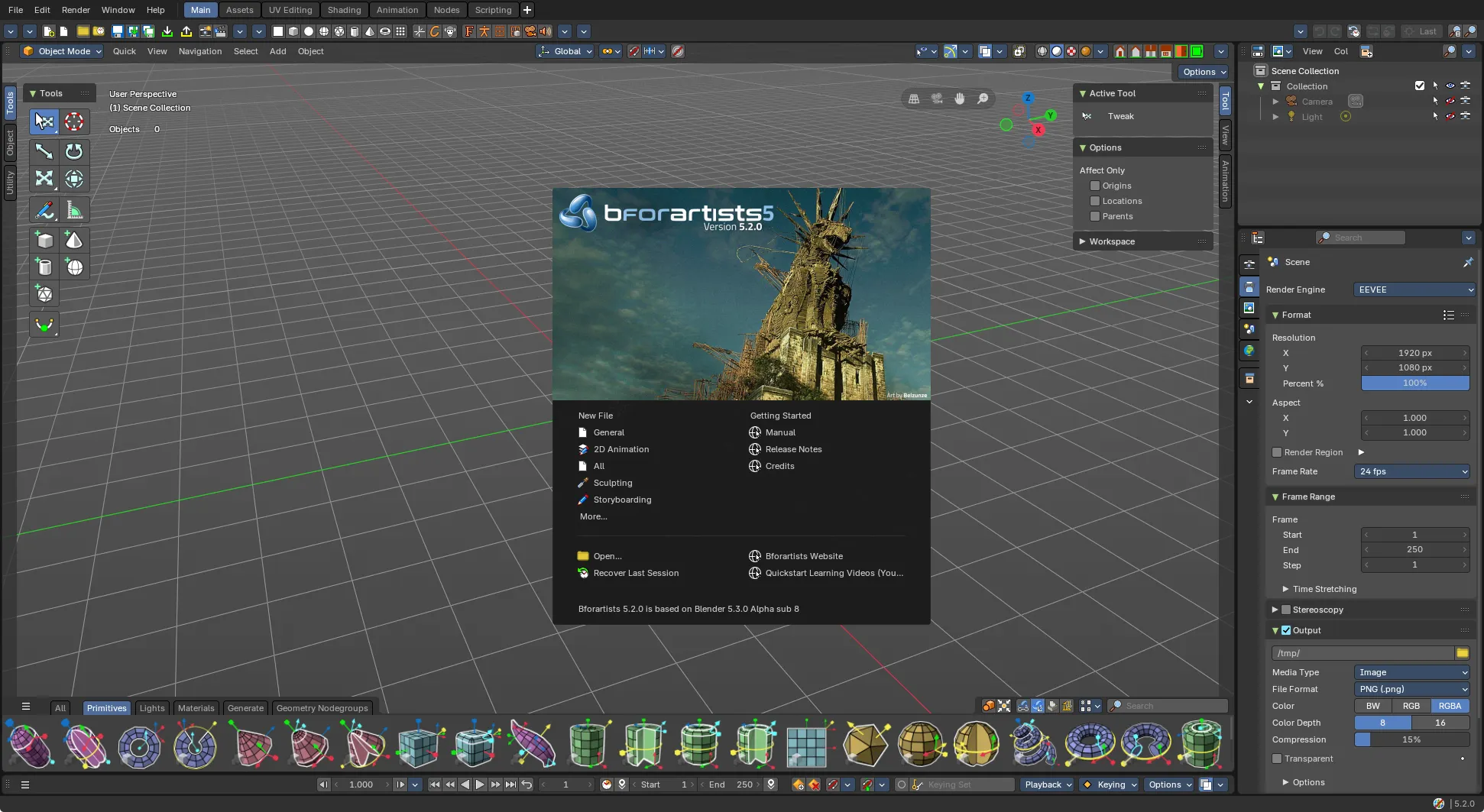This screenshot has width=1484, height=812.
Task: Jump to the first frame in timeline
Action: point(435,785)
